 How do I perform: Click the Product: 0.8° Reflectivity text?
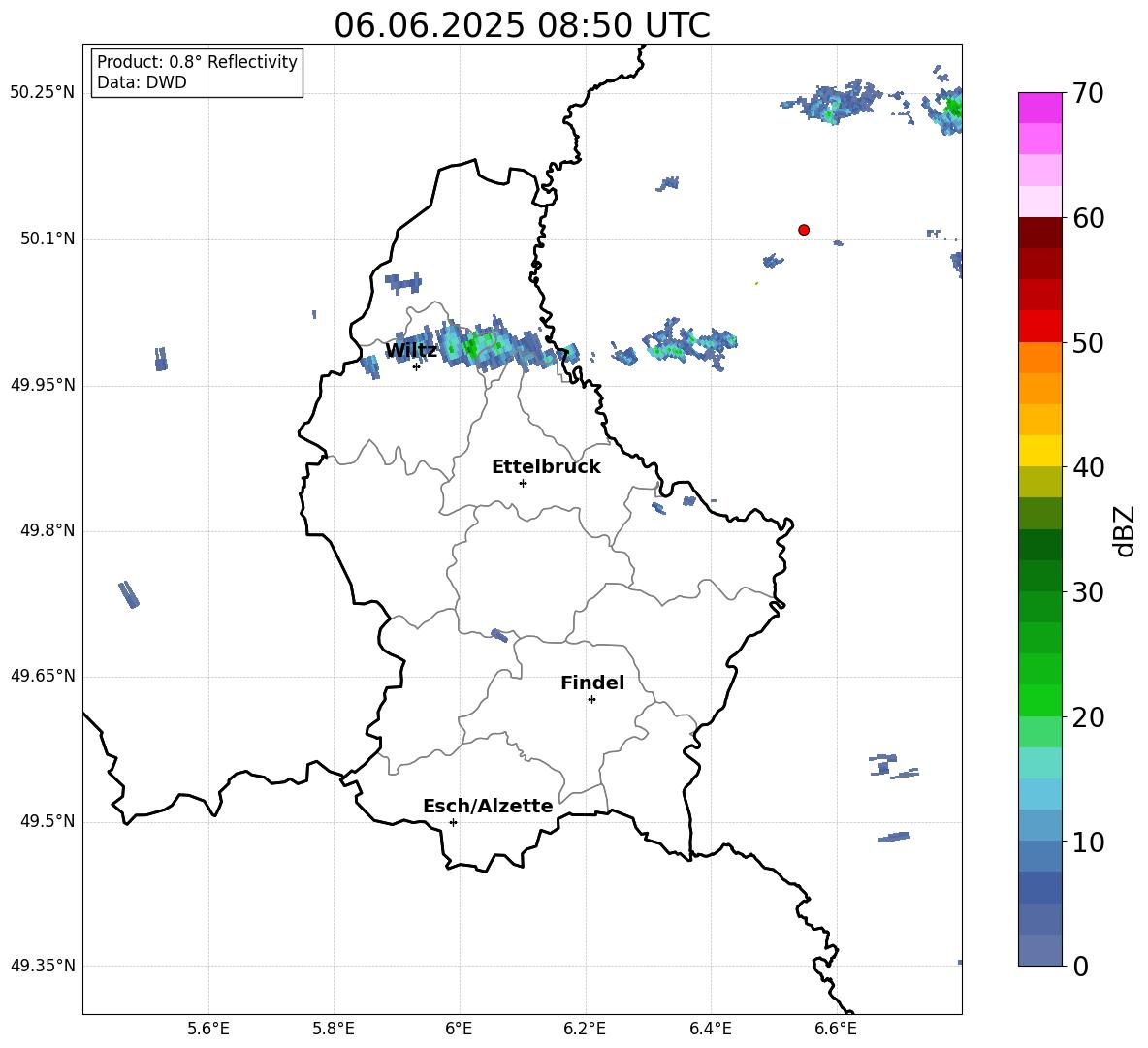click(x=197, y=61)
